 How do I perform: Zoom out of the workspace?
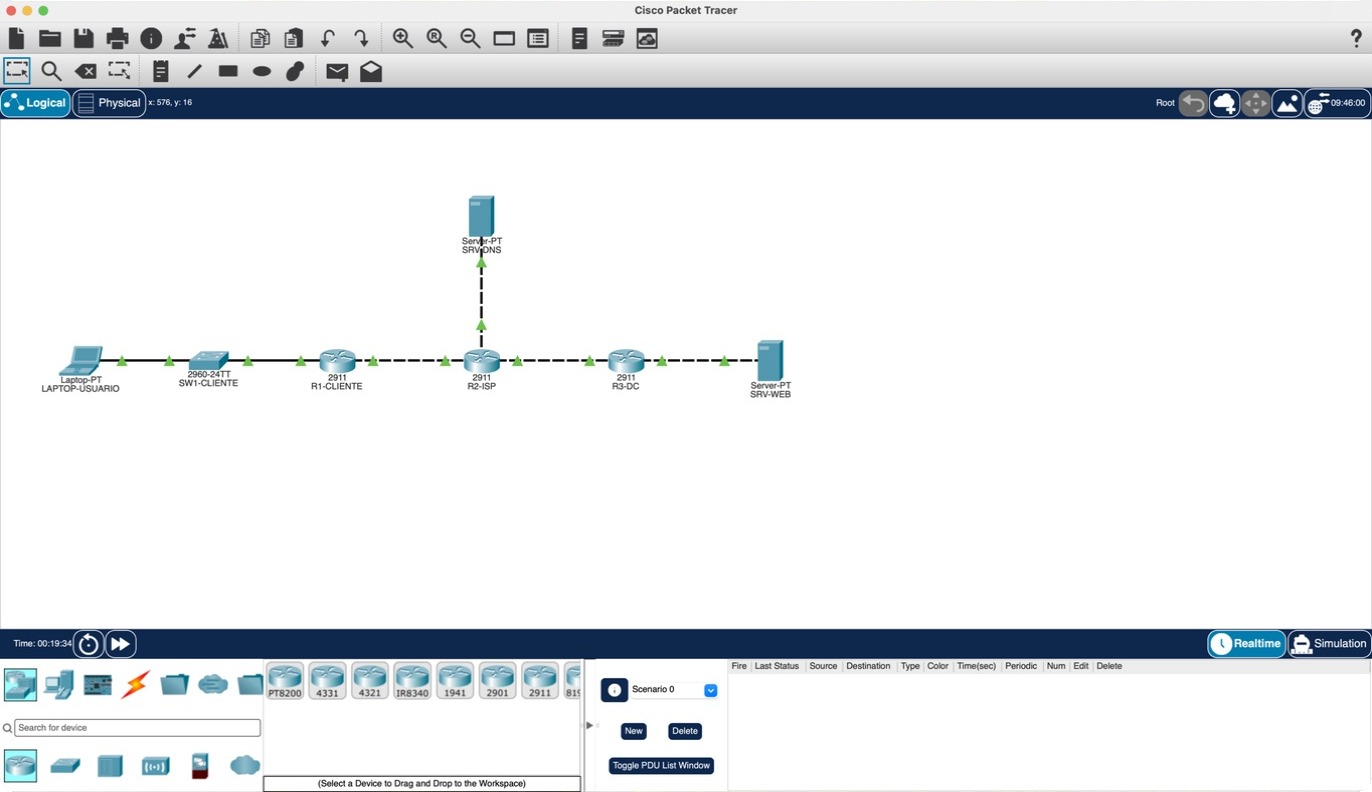pyautogui.click(x=470, y=39)
